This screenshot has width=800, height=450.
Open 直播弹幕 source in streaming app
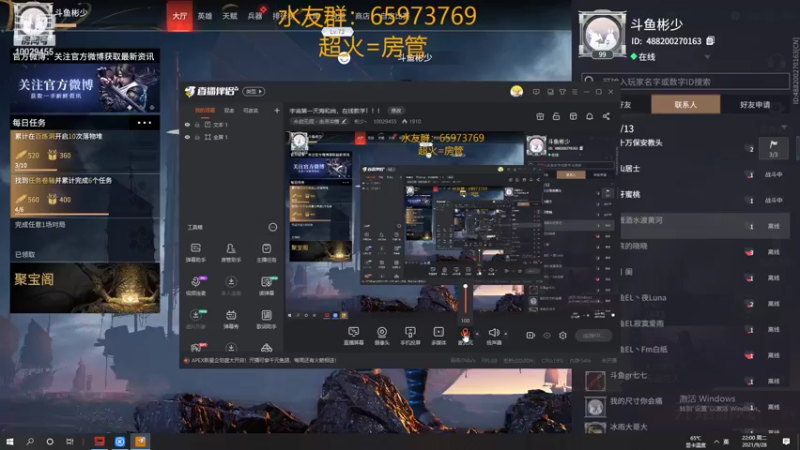[353, 336]
